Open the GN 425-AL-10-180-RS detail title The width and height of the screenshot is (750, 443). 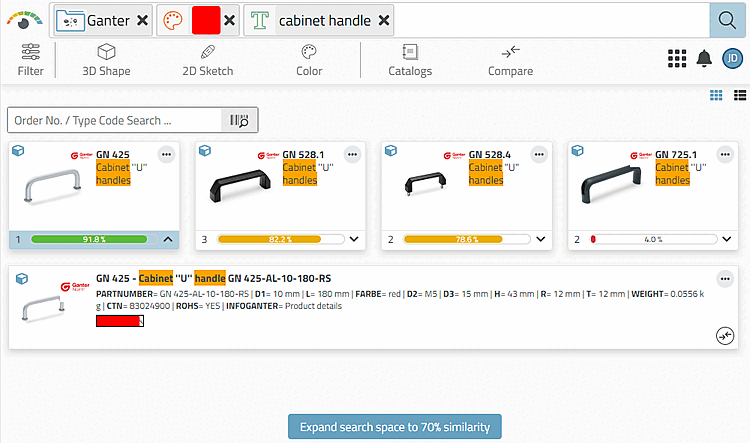[x=213, y=278]
